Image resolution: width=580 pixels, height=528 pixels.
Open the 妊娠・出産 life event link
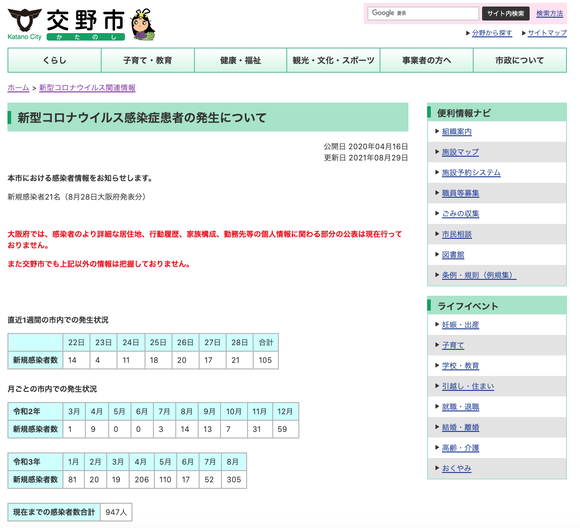(x=460, y=325)
